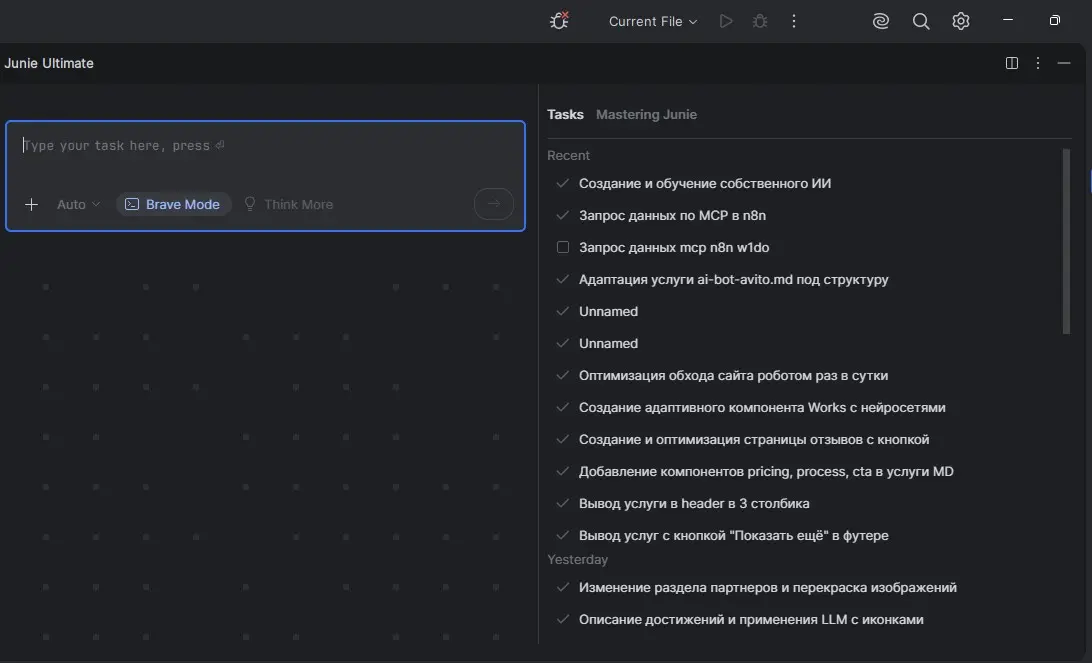Image resolution: width=1092 pixels, height=663 pixels.
Task: Open the first Unnamed task
Action: [x=608, y=311]
